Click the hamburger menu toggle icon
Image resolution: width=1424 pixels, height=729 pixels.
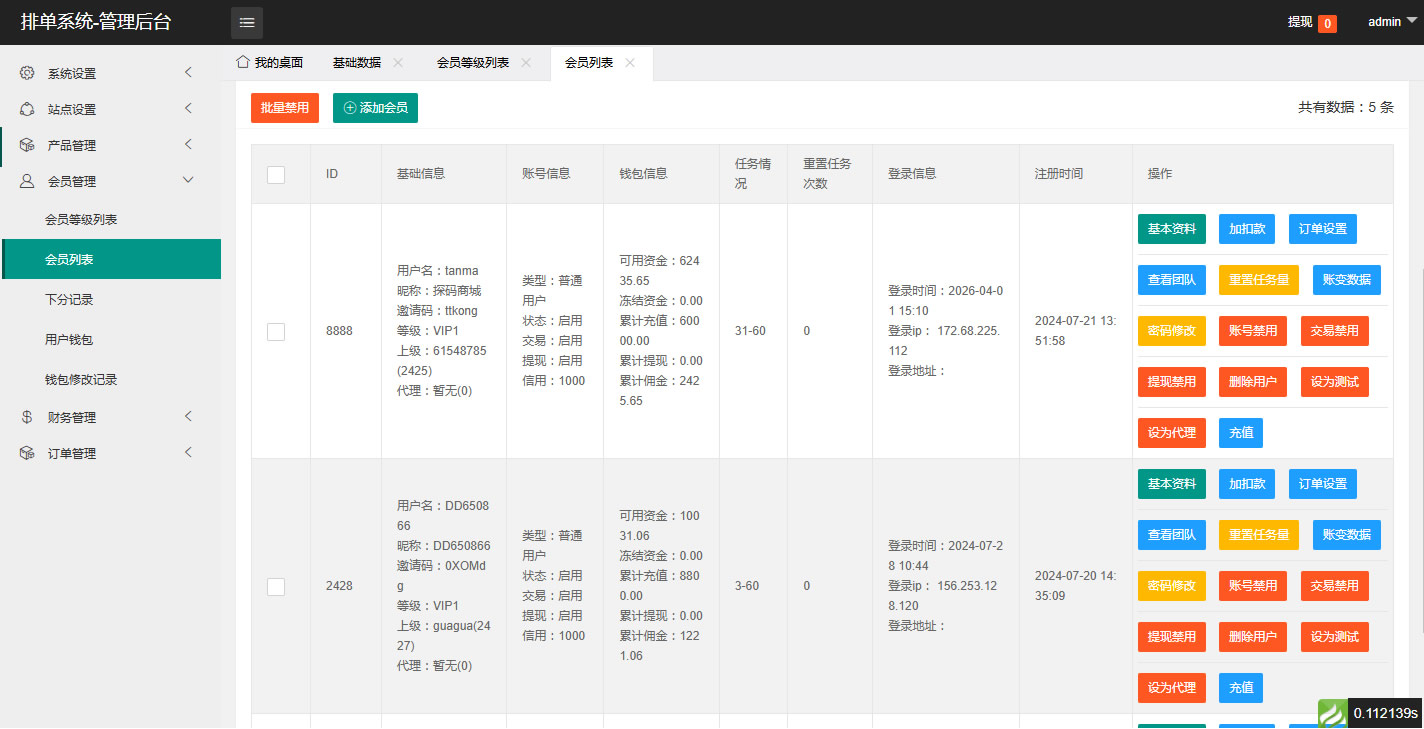pyautogui.click(x=247, y=22)
